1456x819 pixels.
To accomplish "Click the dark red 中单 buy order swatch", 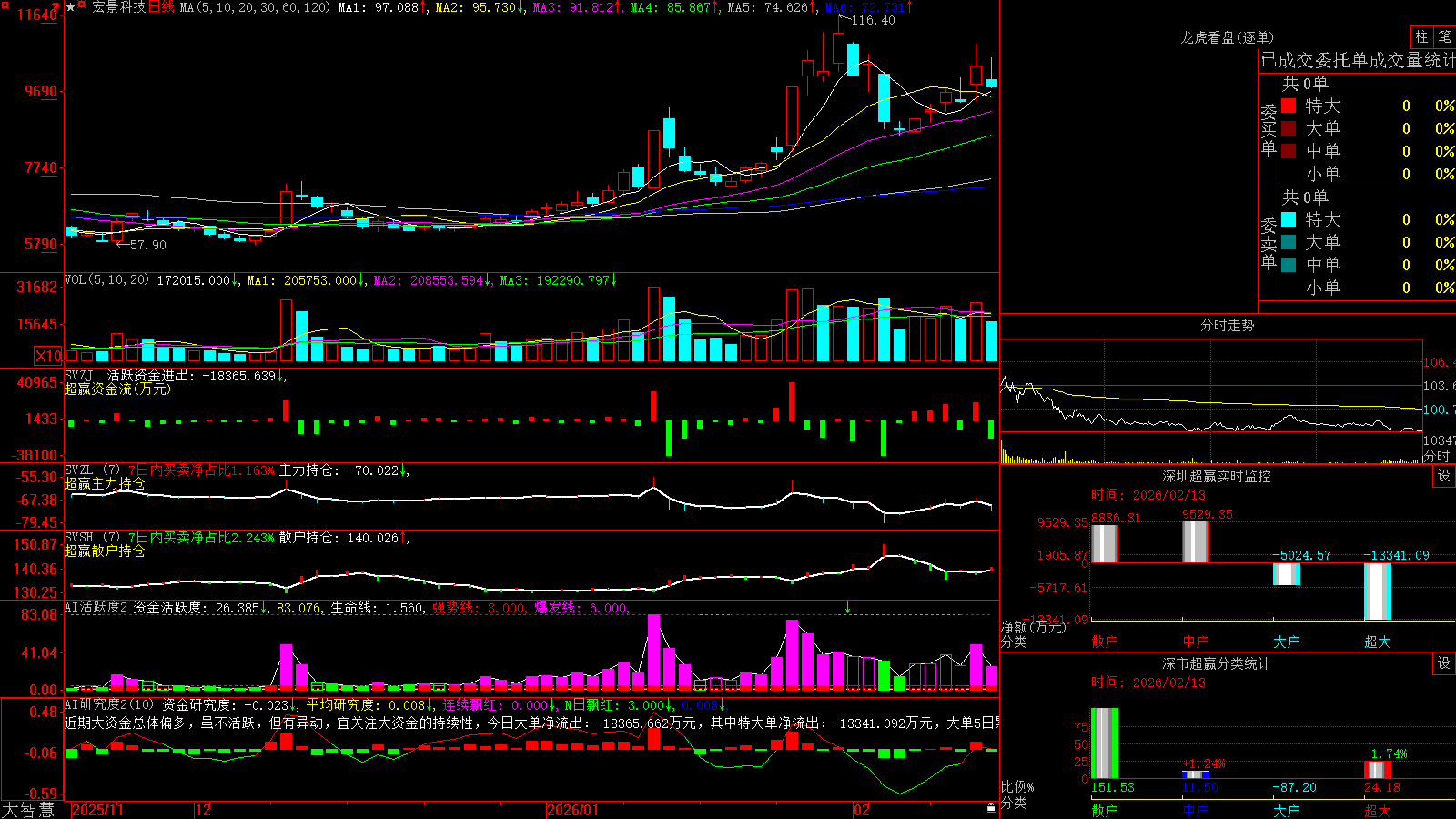I will pos(1289,151).
